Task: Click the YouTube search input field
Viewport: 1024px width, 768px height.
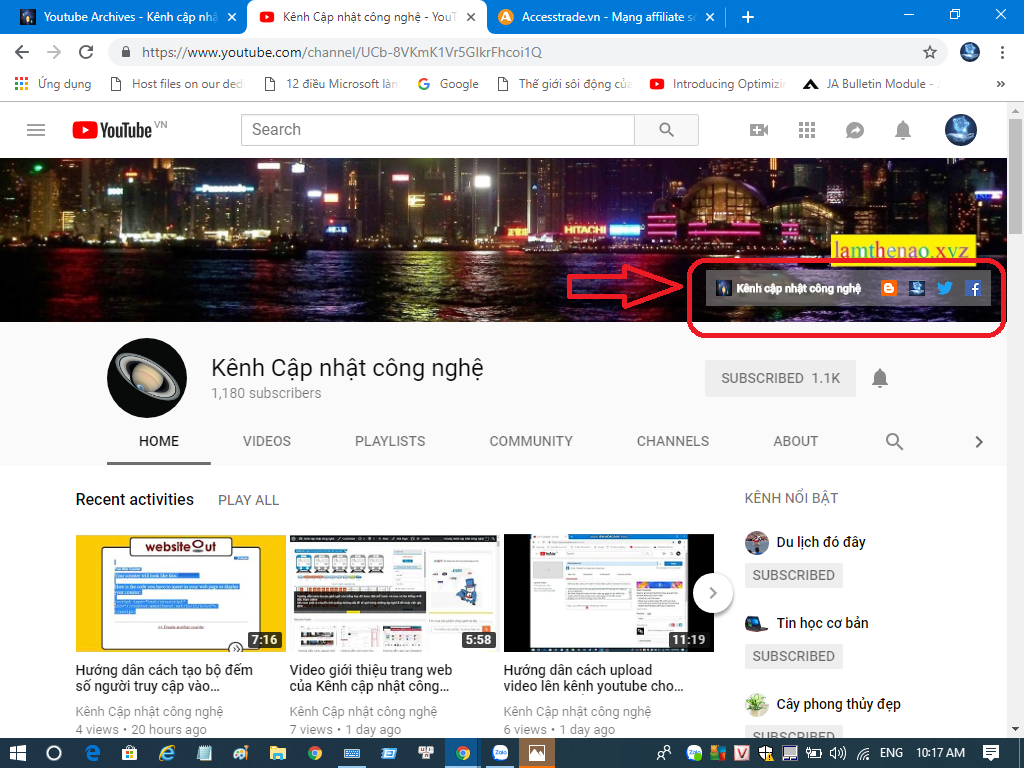Action: (437, 130)
